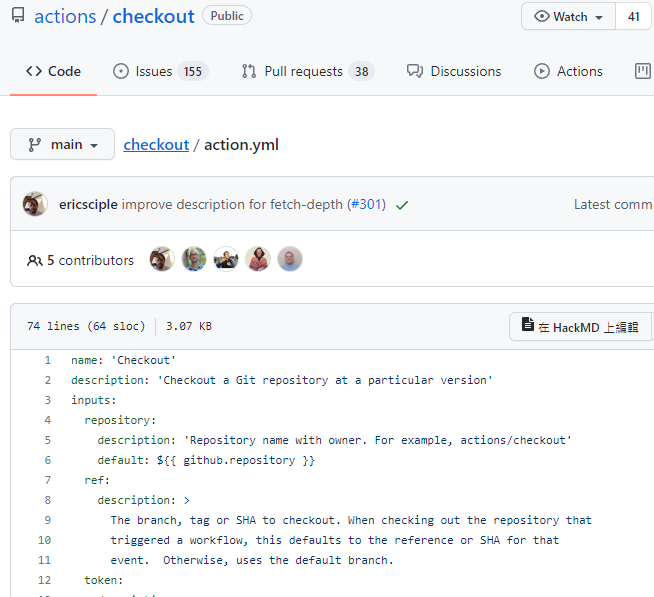Click the repository icon beside actions
654x597 pixels.
[18, 16]
